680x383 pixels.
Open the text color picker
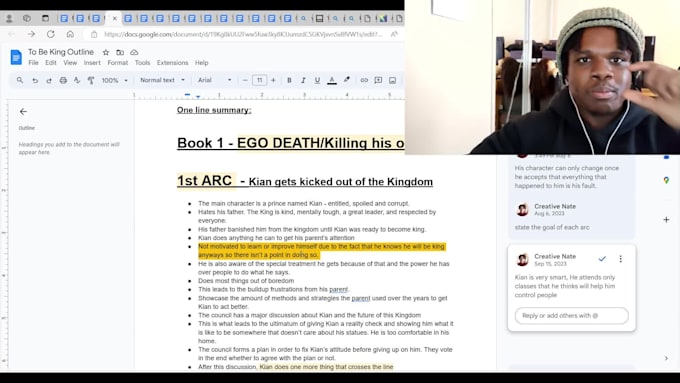pyautogui.click(x=332, y=80)
